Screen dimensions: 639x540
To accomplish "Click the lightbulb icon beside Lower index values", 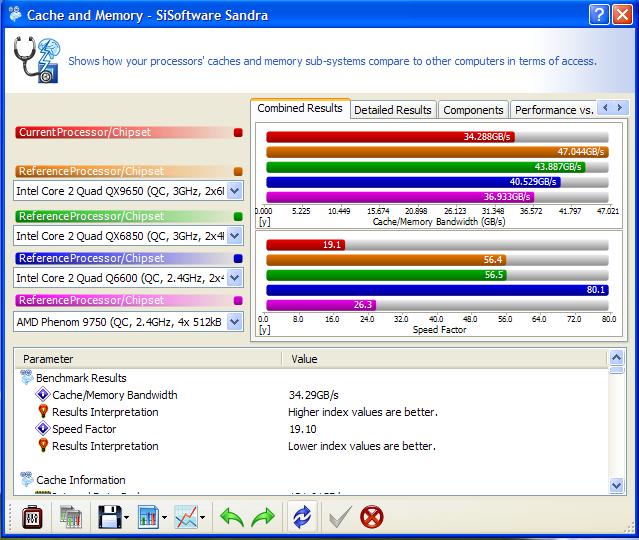I will pyautogui.click(x=43, y=445).
